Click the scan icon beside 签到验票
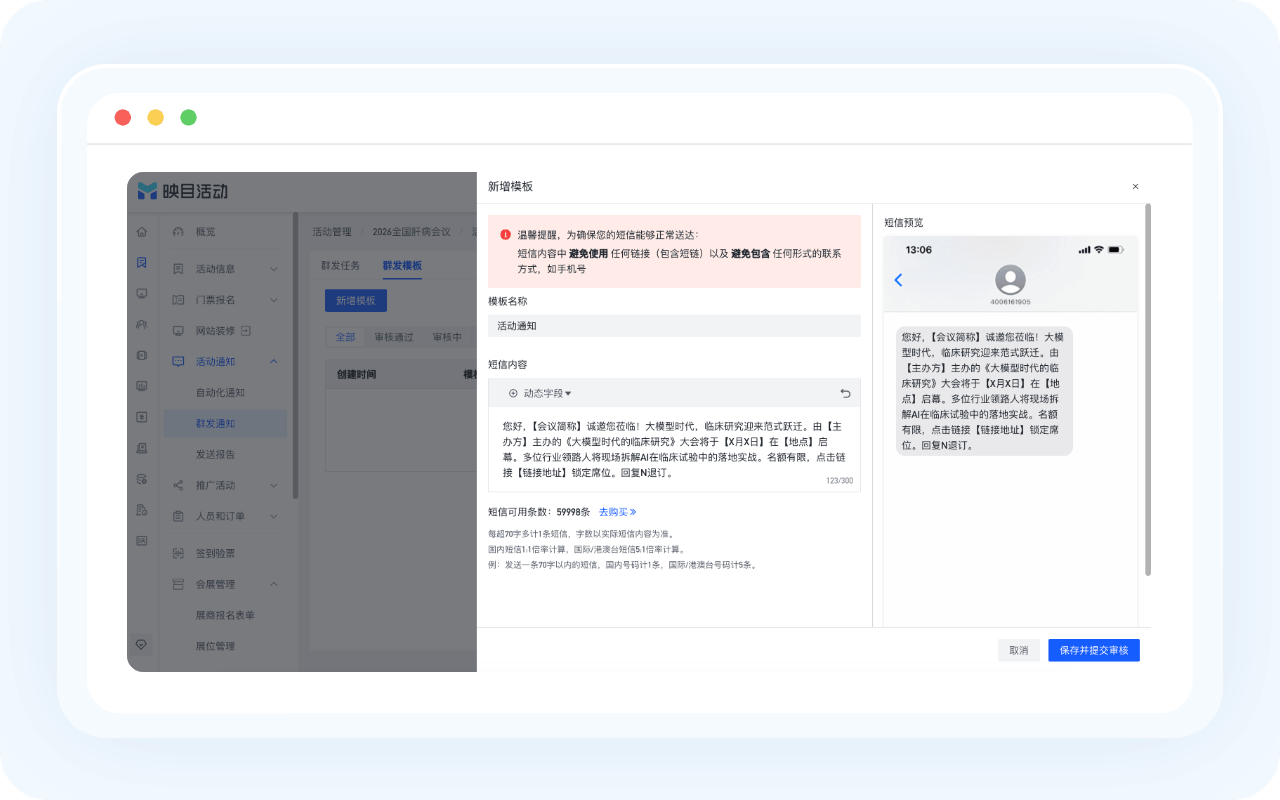The height and width of the screenshot is (800, 1280). click(178, 553)
